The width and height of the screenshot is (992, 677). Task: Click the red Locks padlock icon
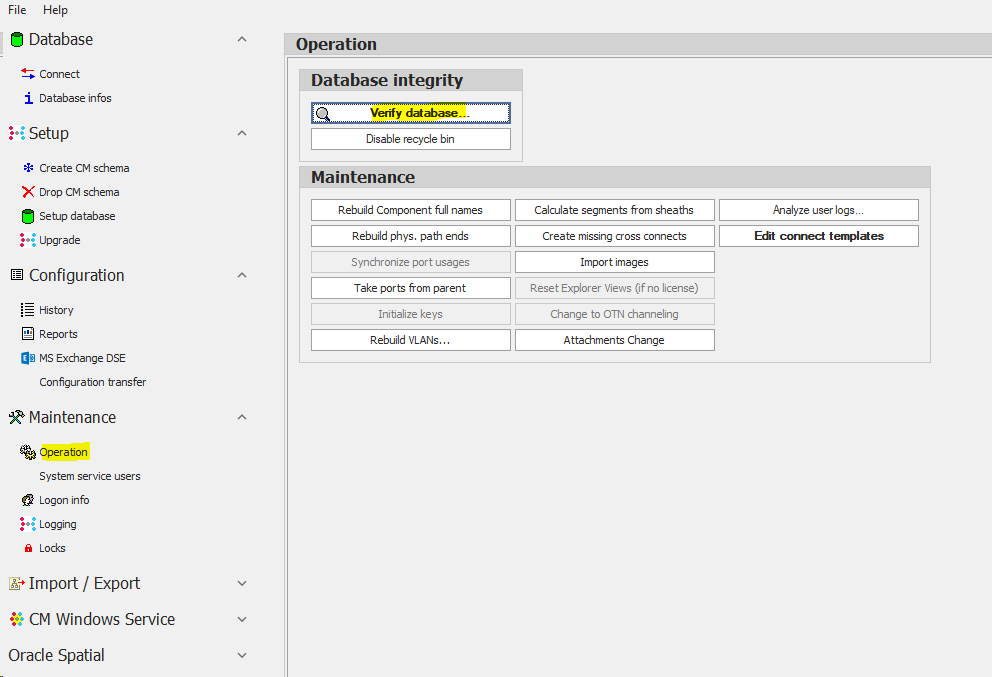tap(28, 548)
